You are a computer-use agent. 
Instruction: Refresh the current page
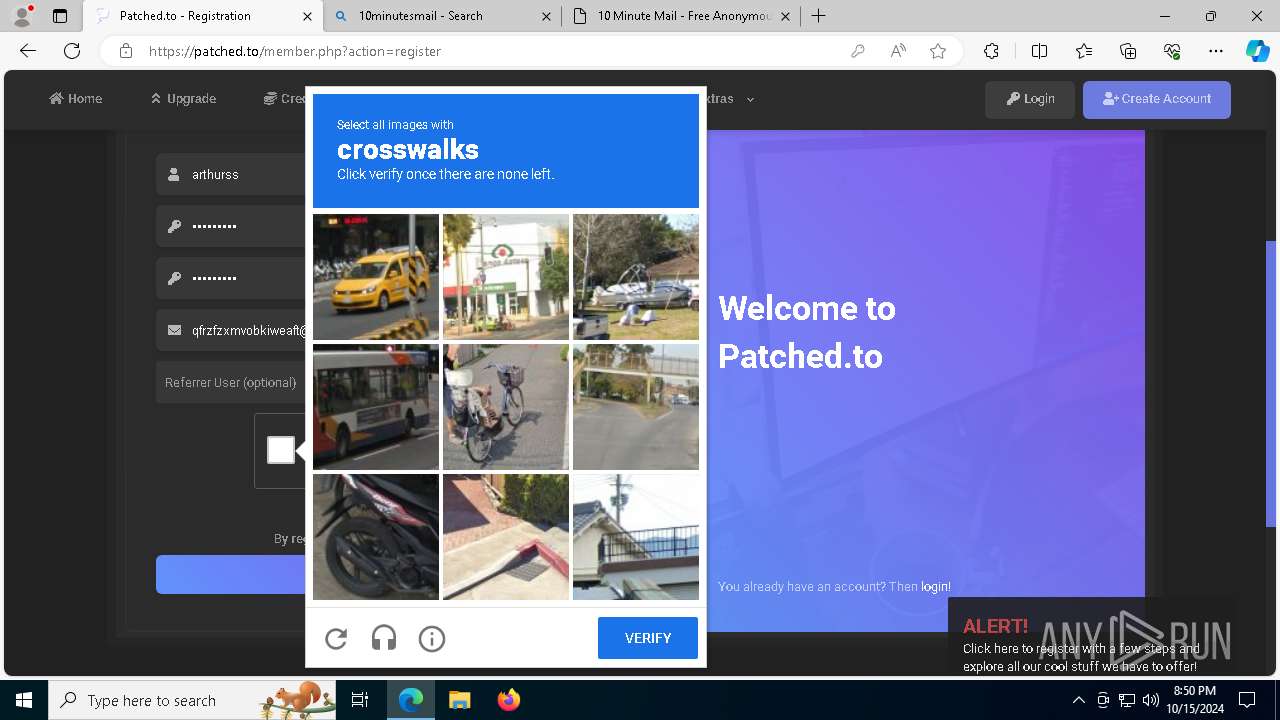[72, 51]
